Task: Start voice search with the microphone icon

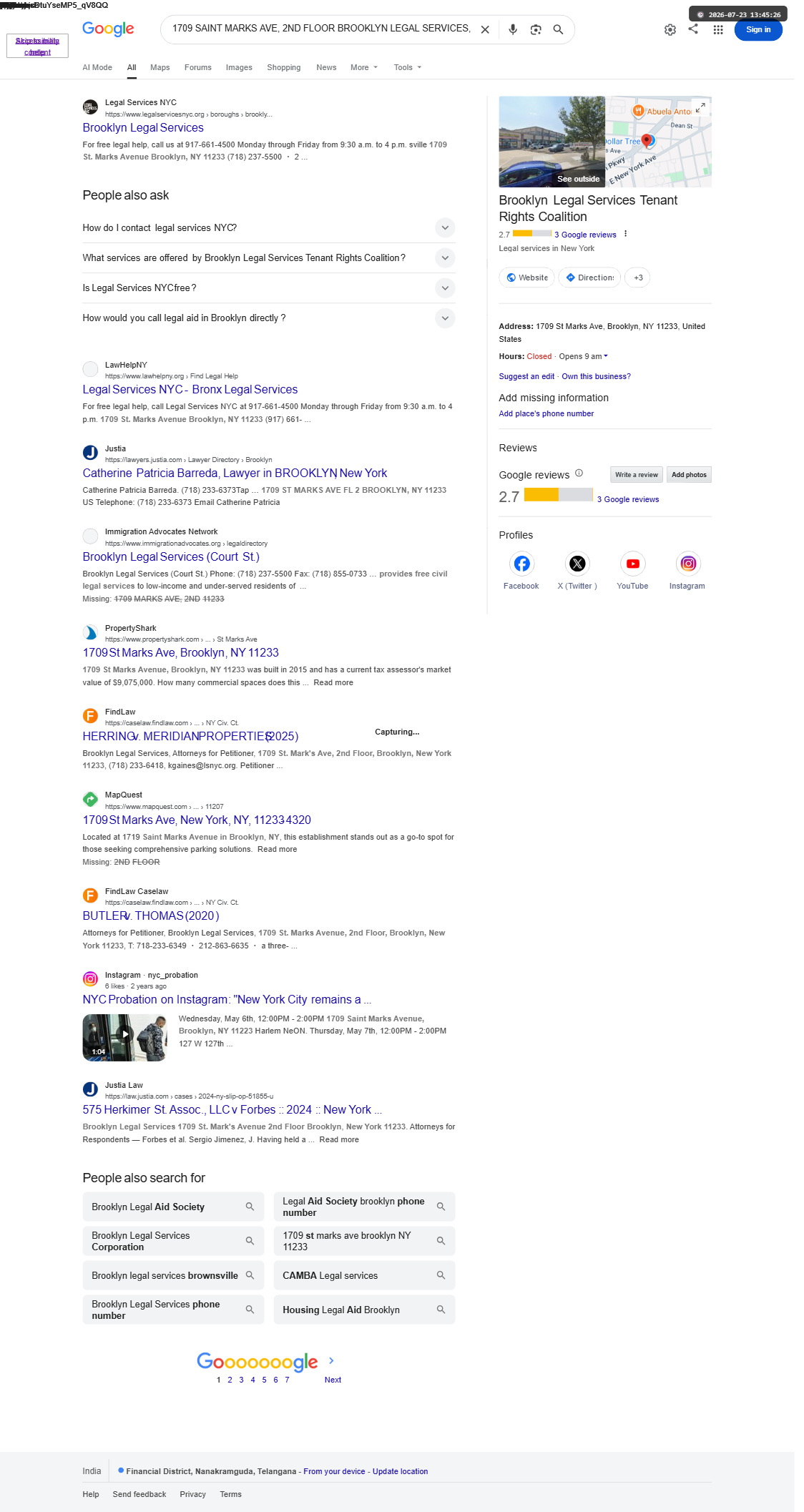Action: pyautogui.click(x=513, y=29)
